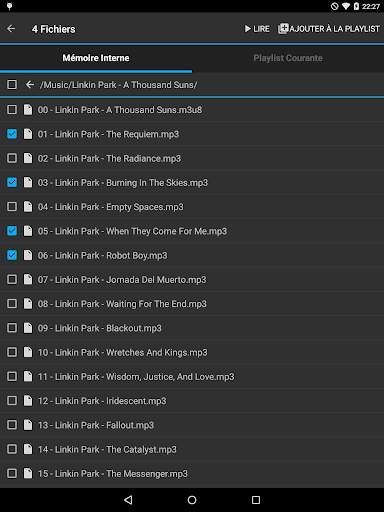Viewport: 384px width, 512px height.
Task: Select '13 - Linkin Park - Fallout.mp3' filename
Action: click(x=96, y=425)
